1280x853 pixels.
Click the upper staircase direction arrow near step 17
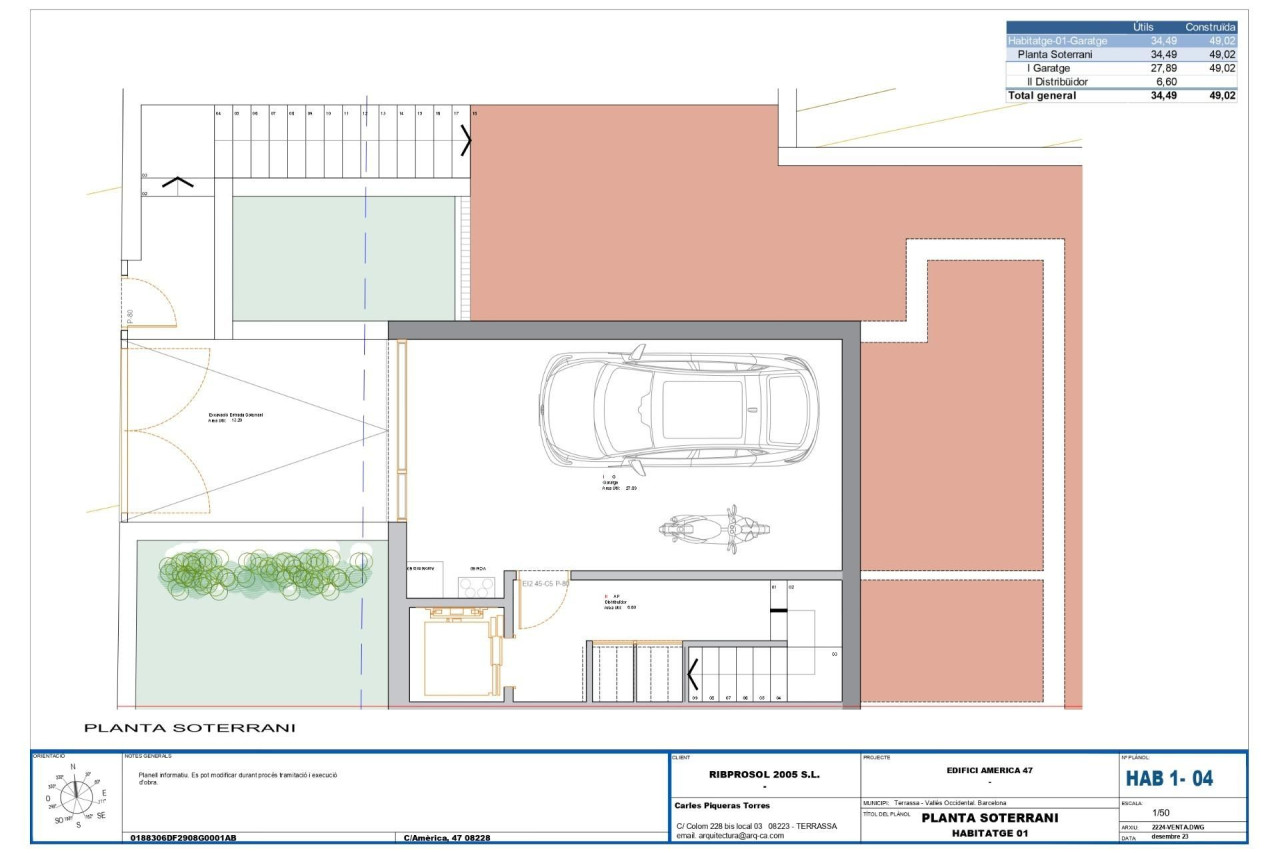tap(465, 142)
